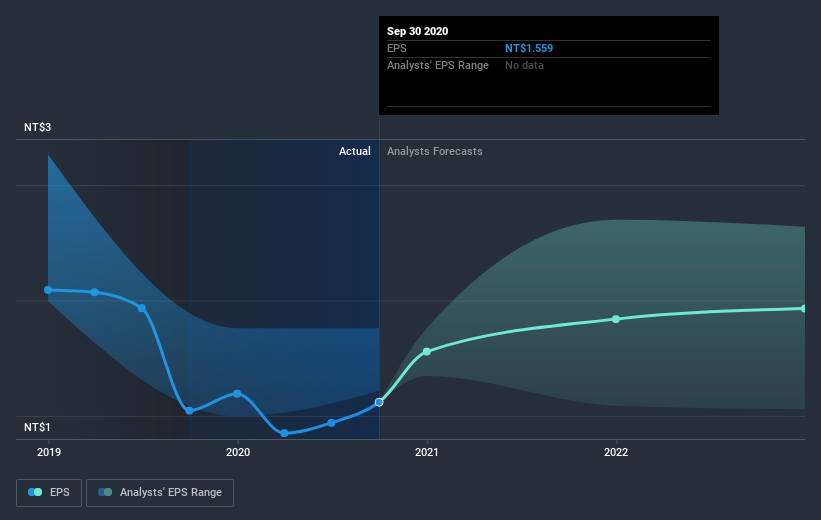This screenshot has height=520, width=821.
Task: Click the 2020 x-axis label
Action: click(238, 452)
